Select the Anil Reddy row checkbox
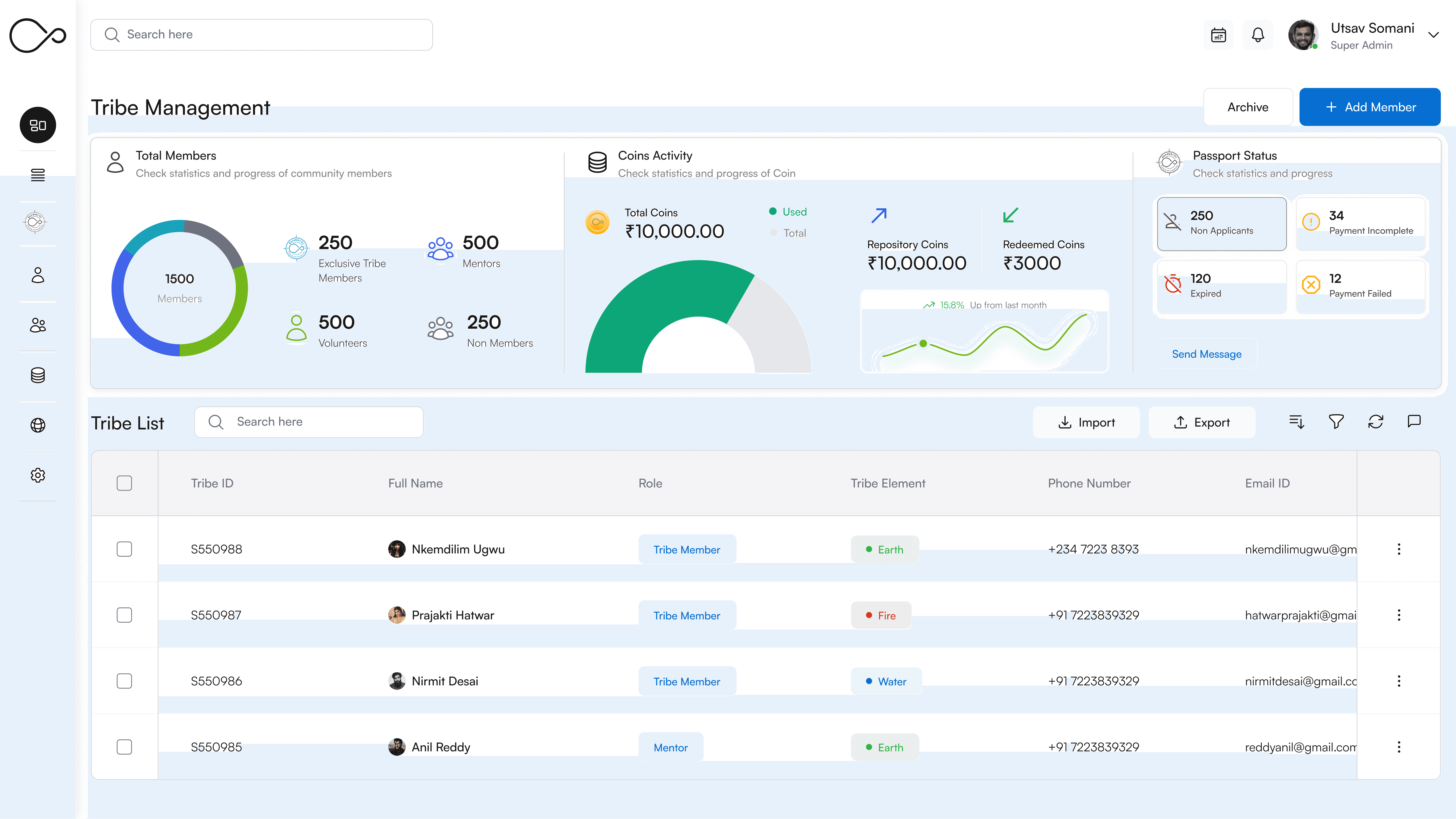1456x819 pixels. coord(124,747)
